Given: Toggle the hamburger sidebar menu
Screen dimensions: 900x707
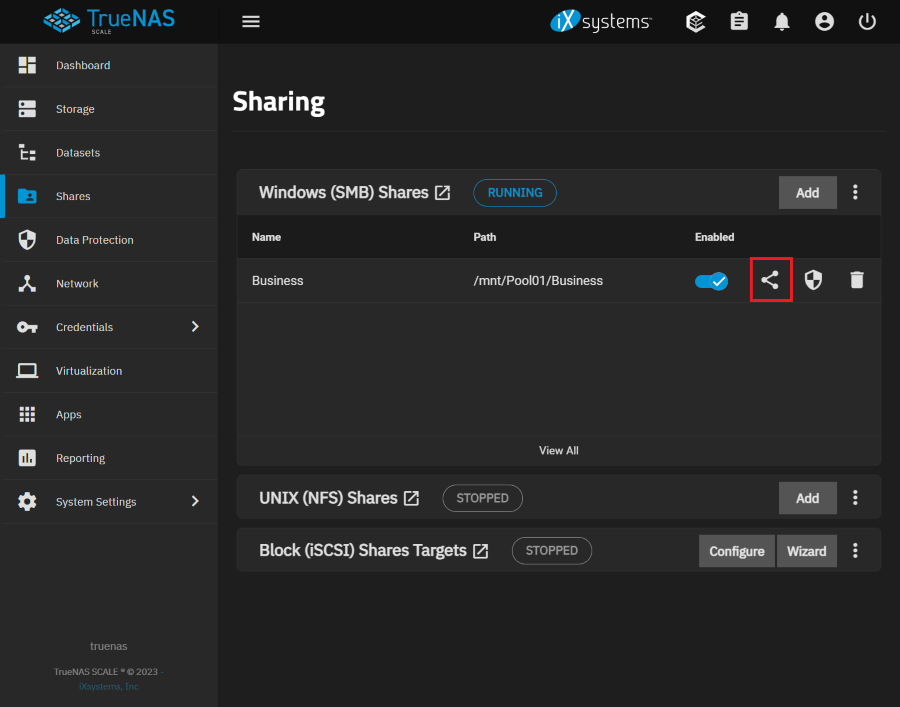Looking at the screenshot, I should [251, 21].
